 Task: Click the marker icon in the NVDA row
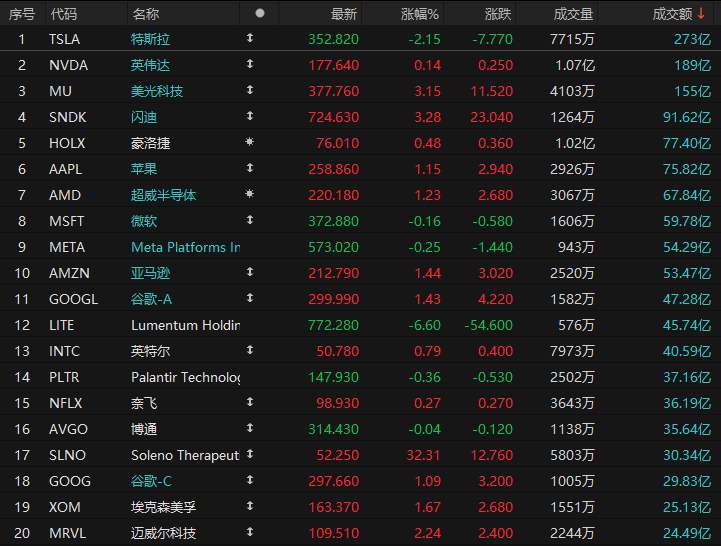pyautogui.click(x=250, y=64)
